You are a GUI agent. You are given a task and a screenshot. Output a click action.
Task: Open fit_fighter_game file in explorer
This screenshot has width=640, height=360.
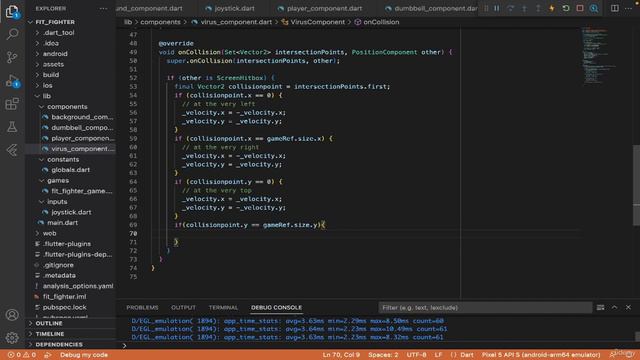[81, 191]
